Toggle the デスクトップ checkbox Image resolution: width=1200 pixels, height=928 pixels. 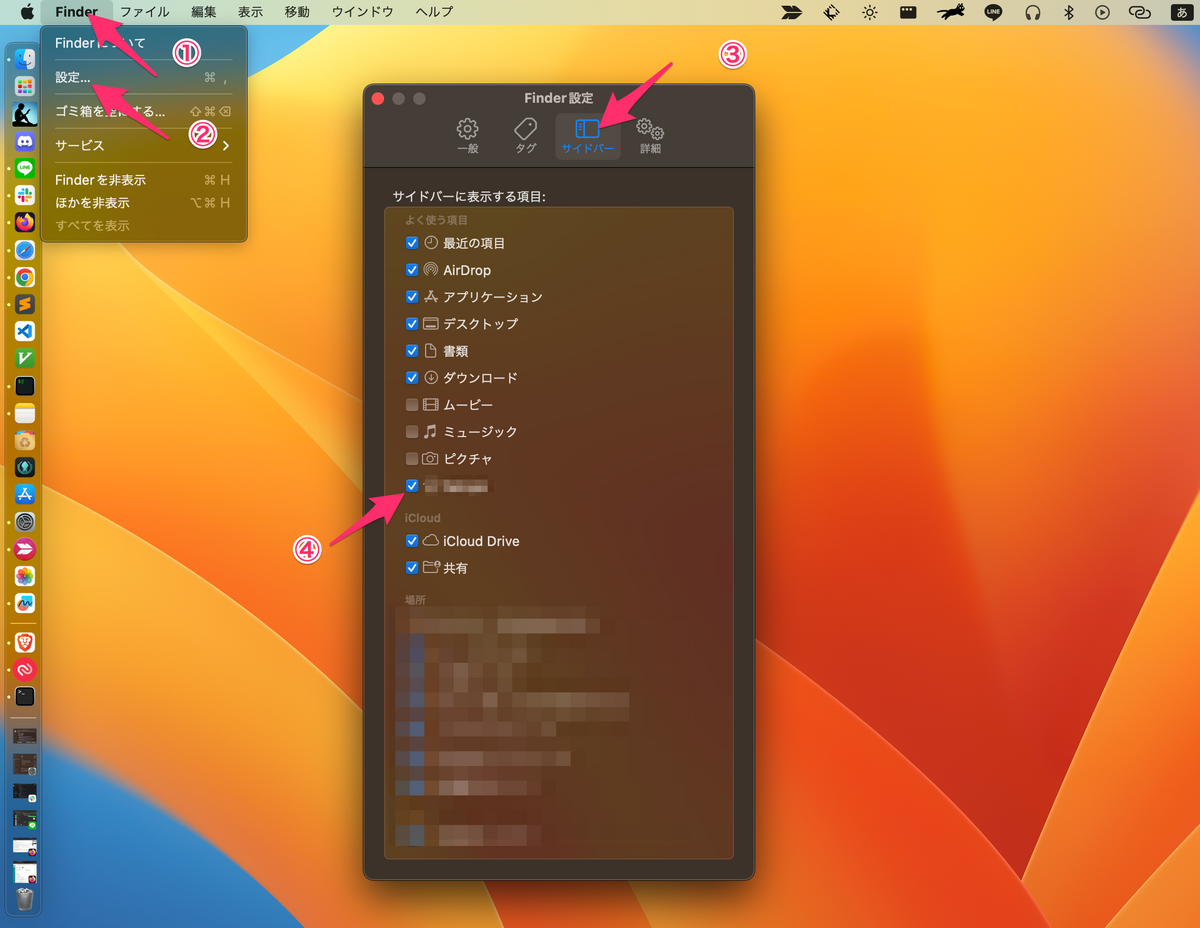click(x=412, y=324)
